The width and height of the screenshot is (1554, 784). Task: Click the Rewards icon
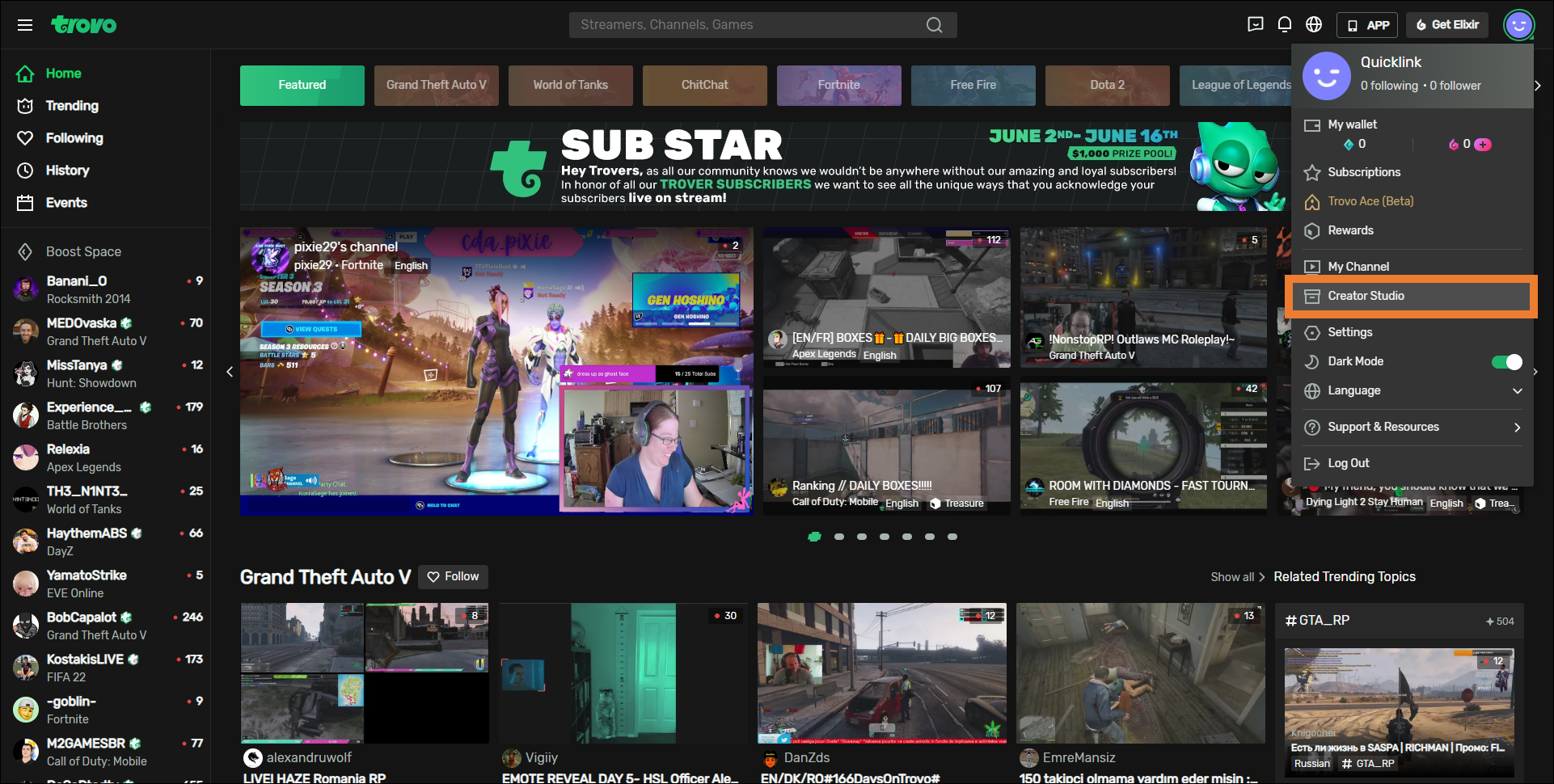click(x=1312, y=230)
